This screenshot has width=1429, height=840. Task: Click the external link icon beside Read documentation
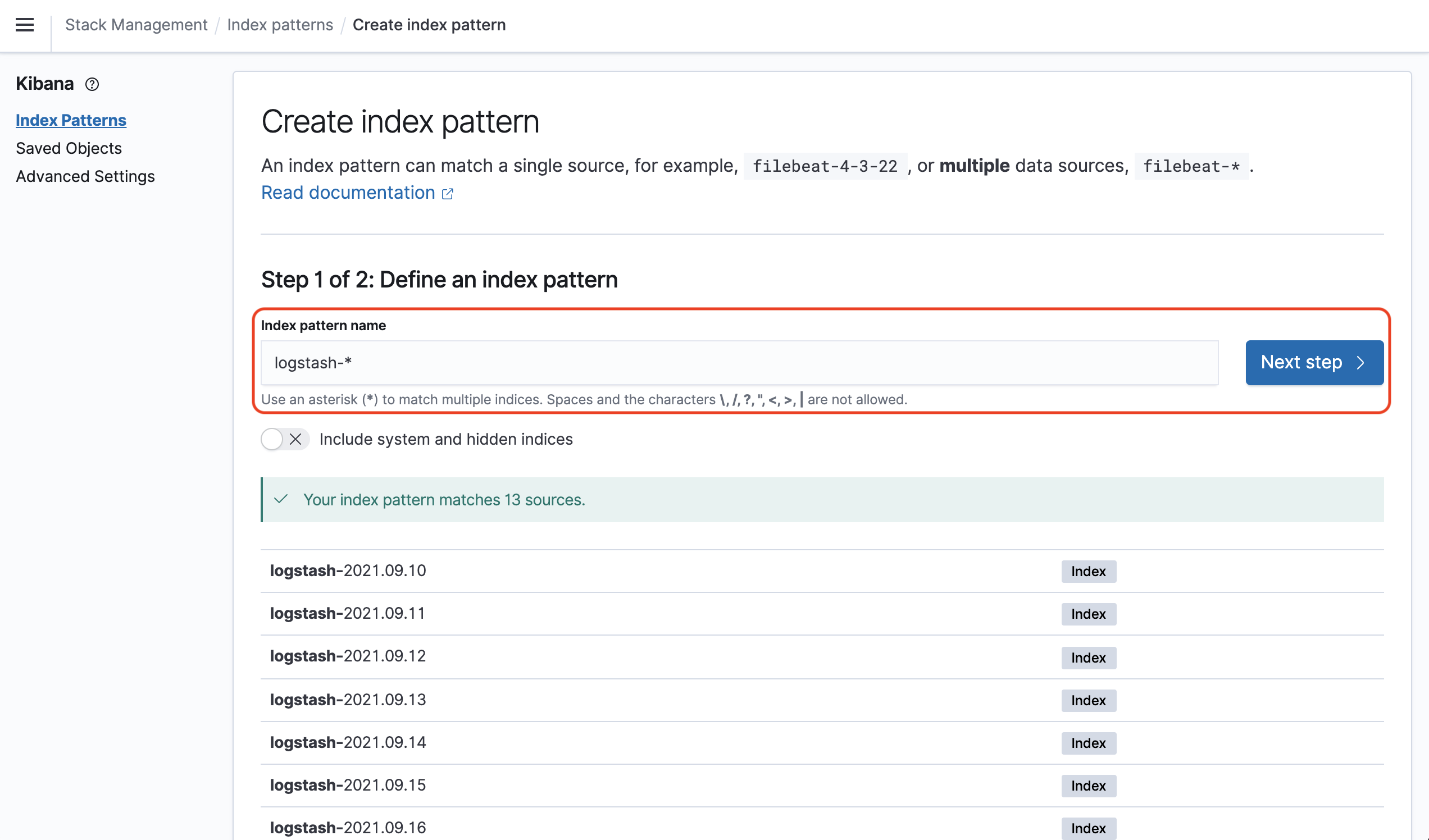coord(448,194)
